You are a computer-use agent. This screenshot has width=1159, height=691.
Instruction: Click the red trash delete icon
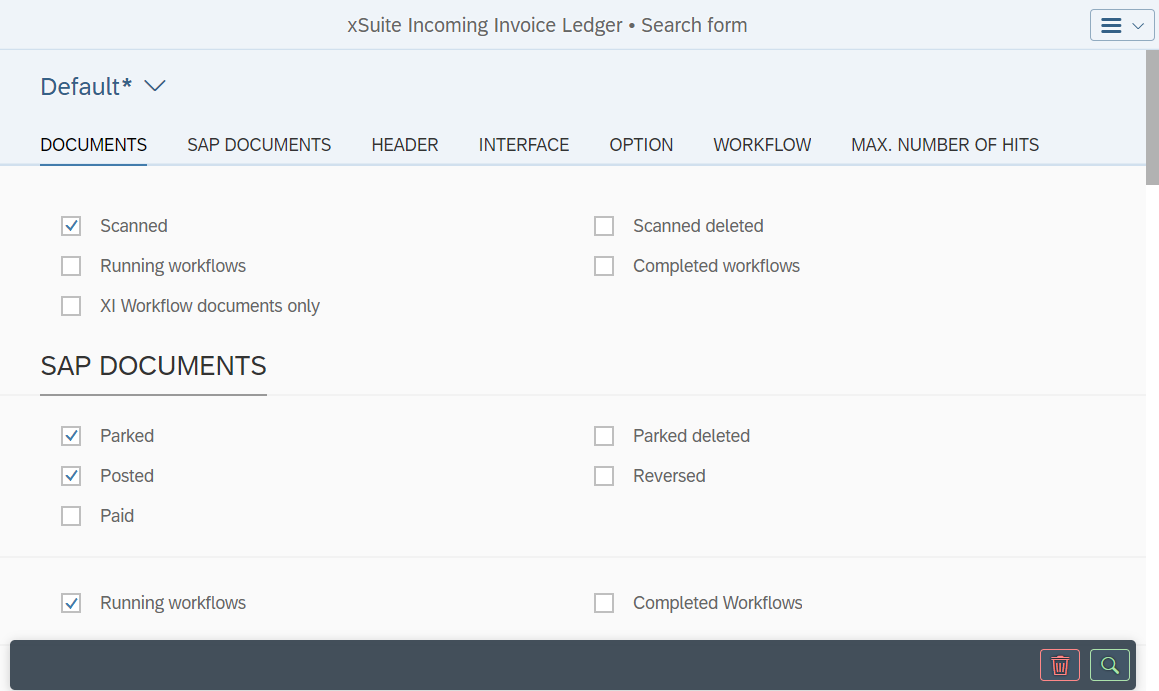pos(1060,665)
